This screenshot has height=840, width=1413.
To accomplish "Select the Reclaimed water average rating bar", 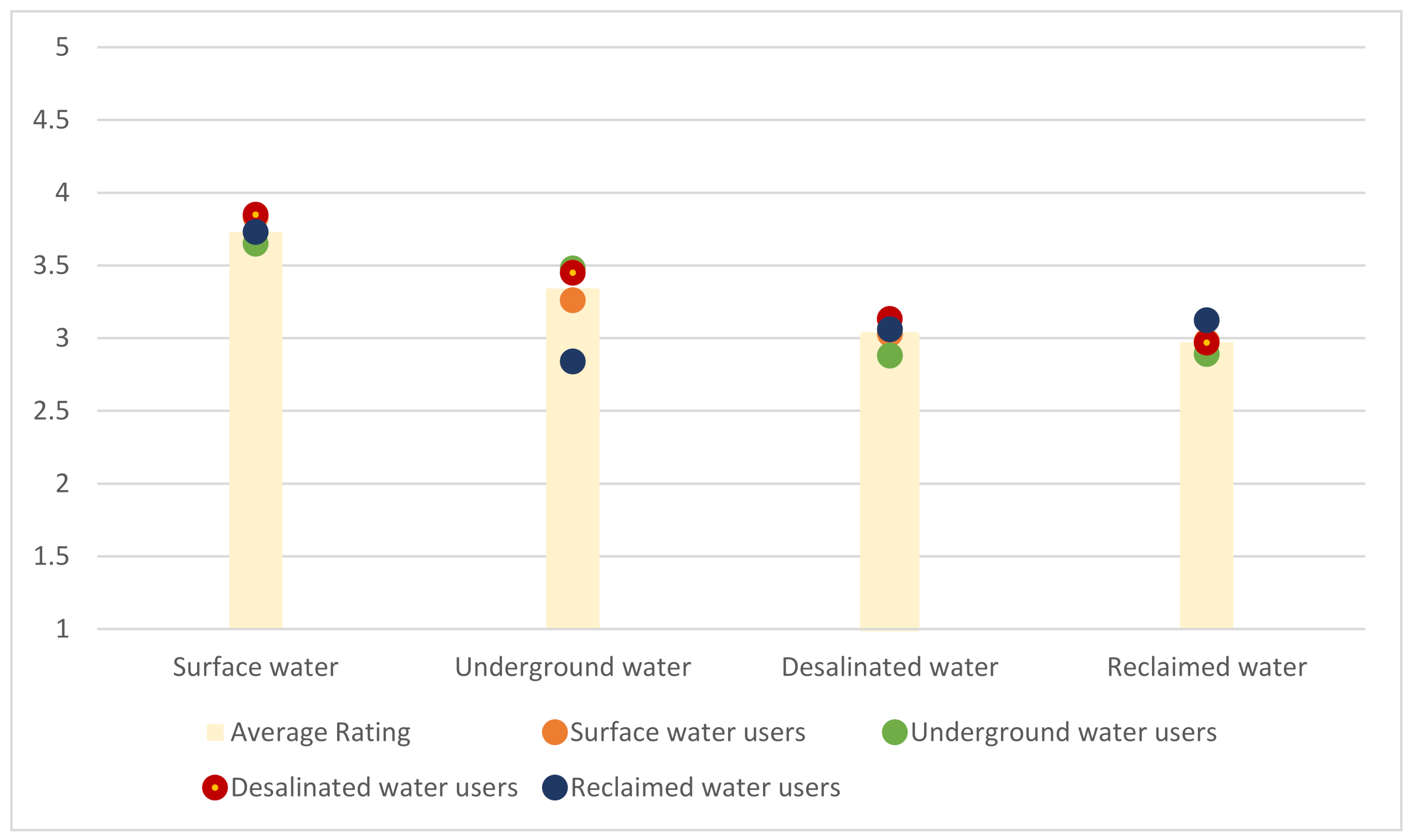I will click(x=1206, y=498).
